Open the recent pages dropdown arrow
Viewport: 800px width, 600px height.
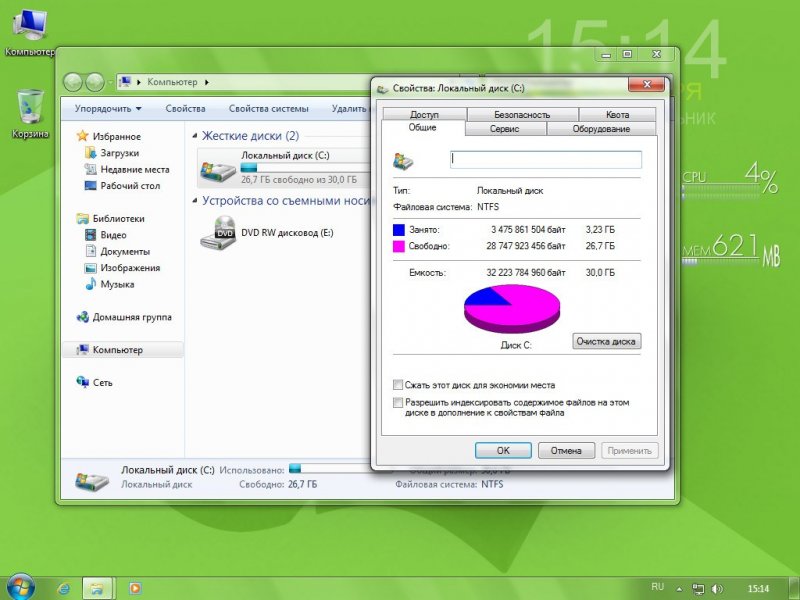110,82
